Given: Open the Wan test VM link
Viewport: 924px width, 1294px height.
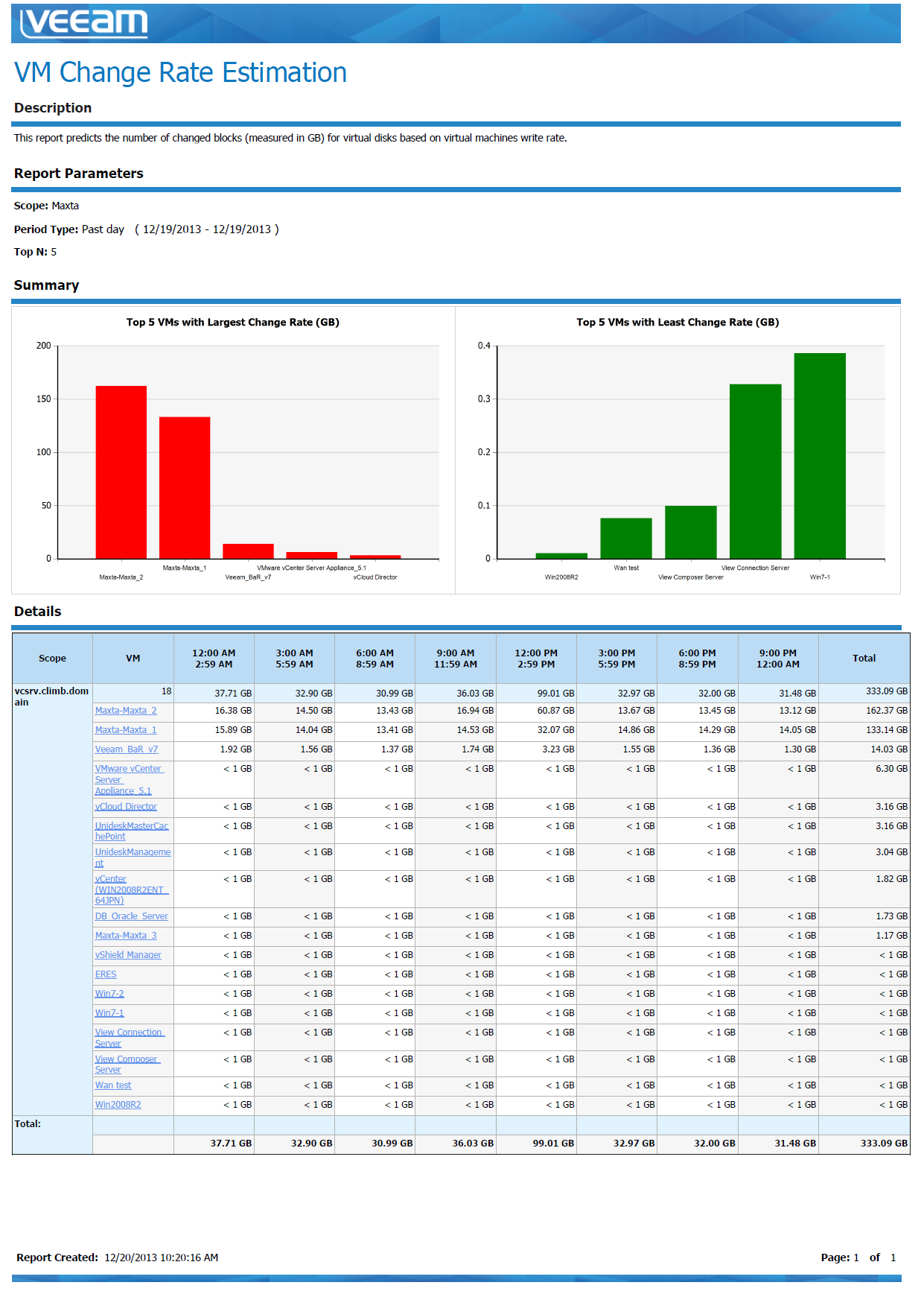Looking at the screenshot, I should coord(113,1085).
